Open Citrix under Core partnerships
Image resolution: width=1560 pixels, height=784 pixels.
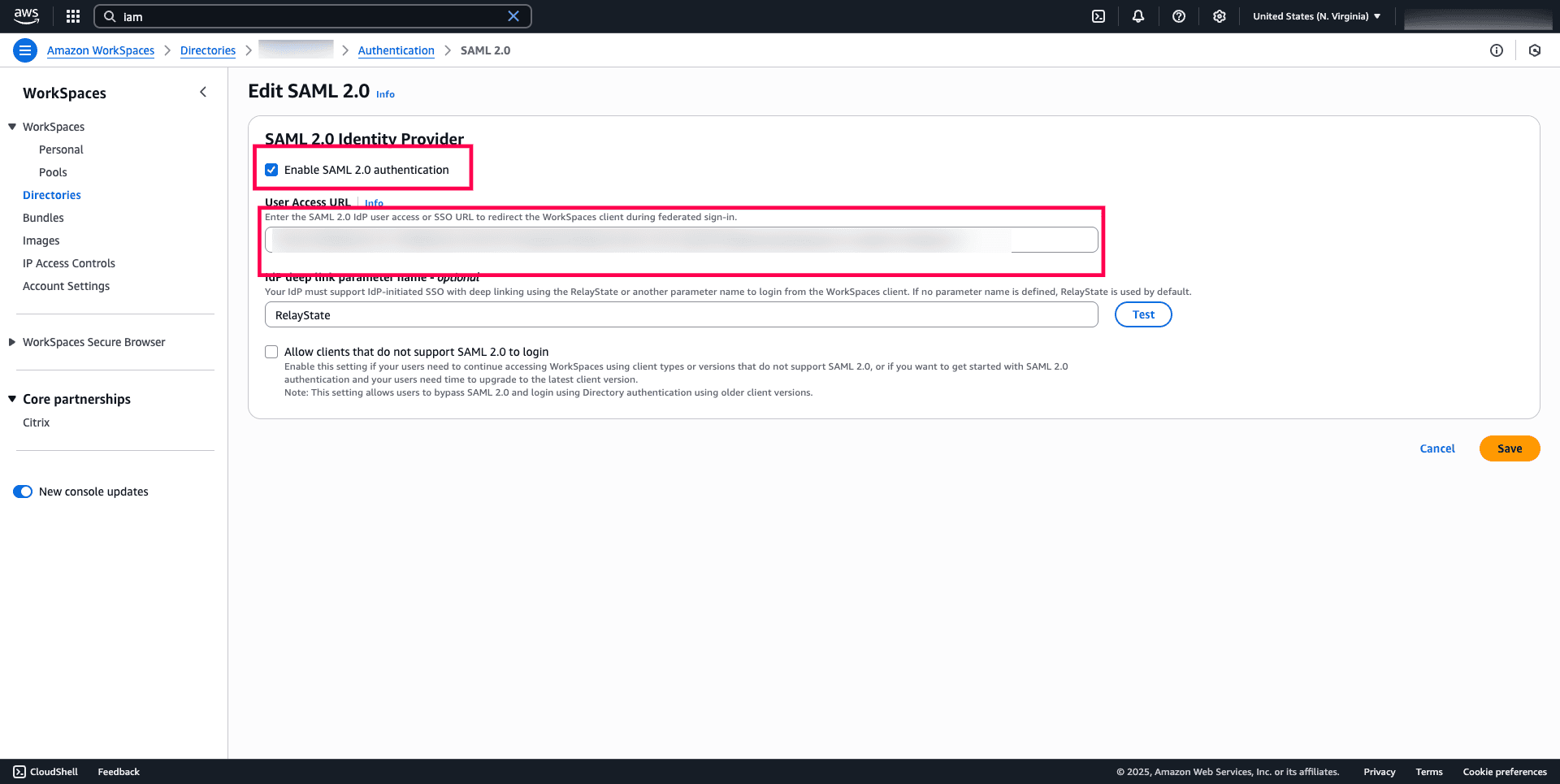click(37, 422)
